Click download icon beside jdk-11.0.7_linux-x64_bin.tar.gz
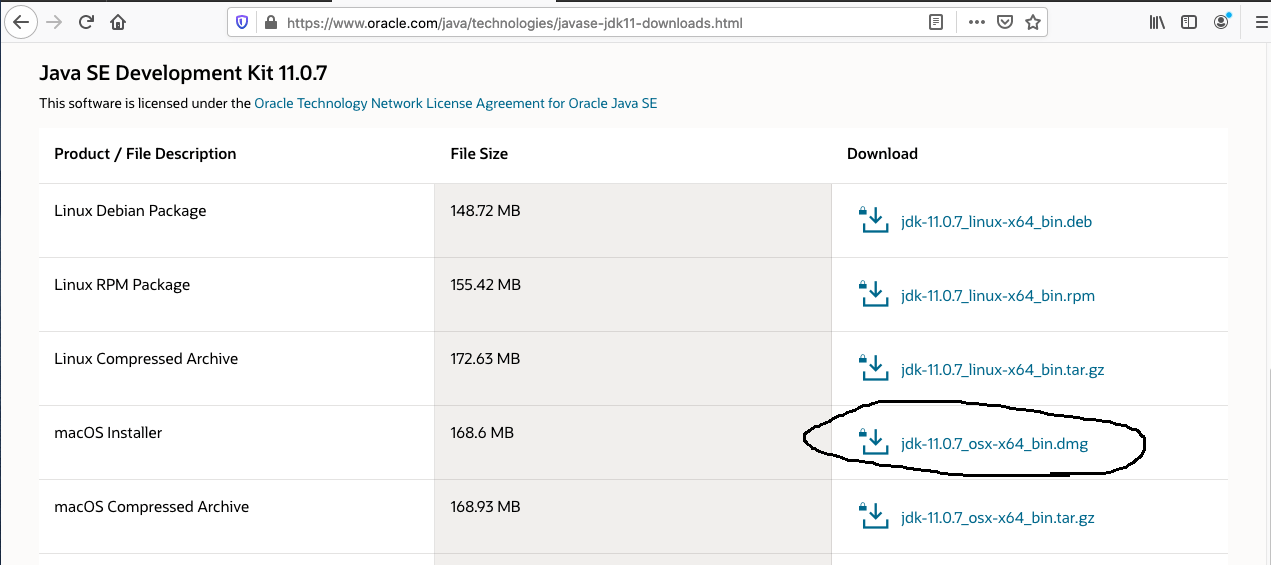The height and width of the screenshot is (565, 1271). point(874,368)
